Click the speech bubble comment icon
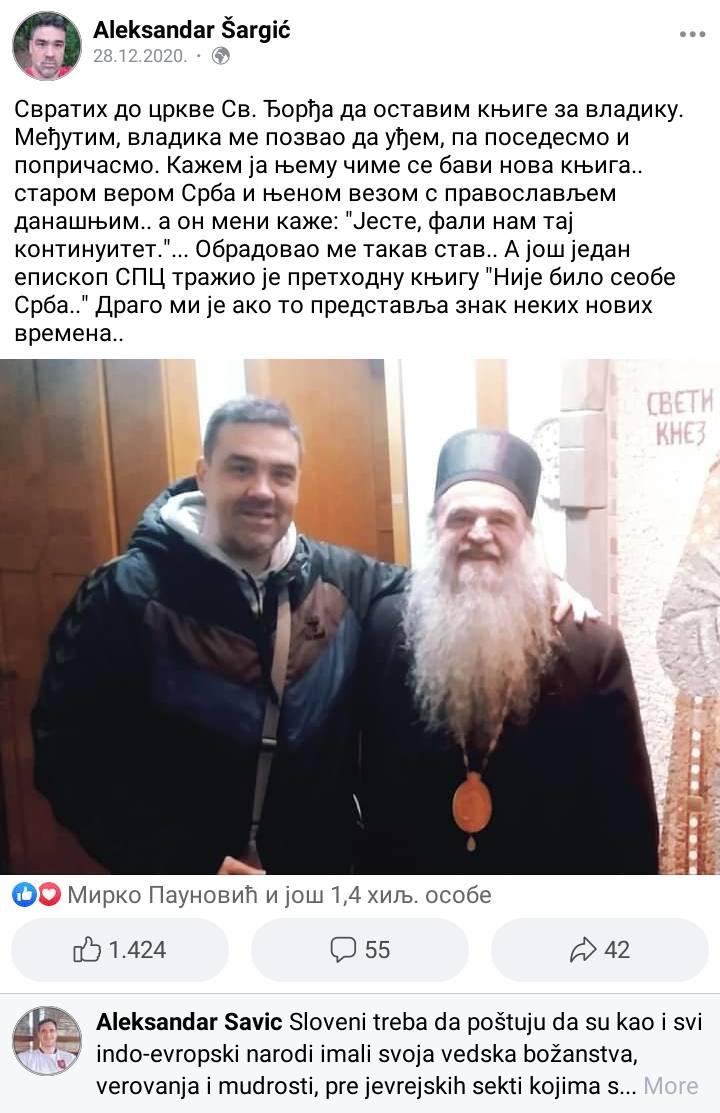 click(343, 950)
